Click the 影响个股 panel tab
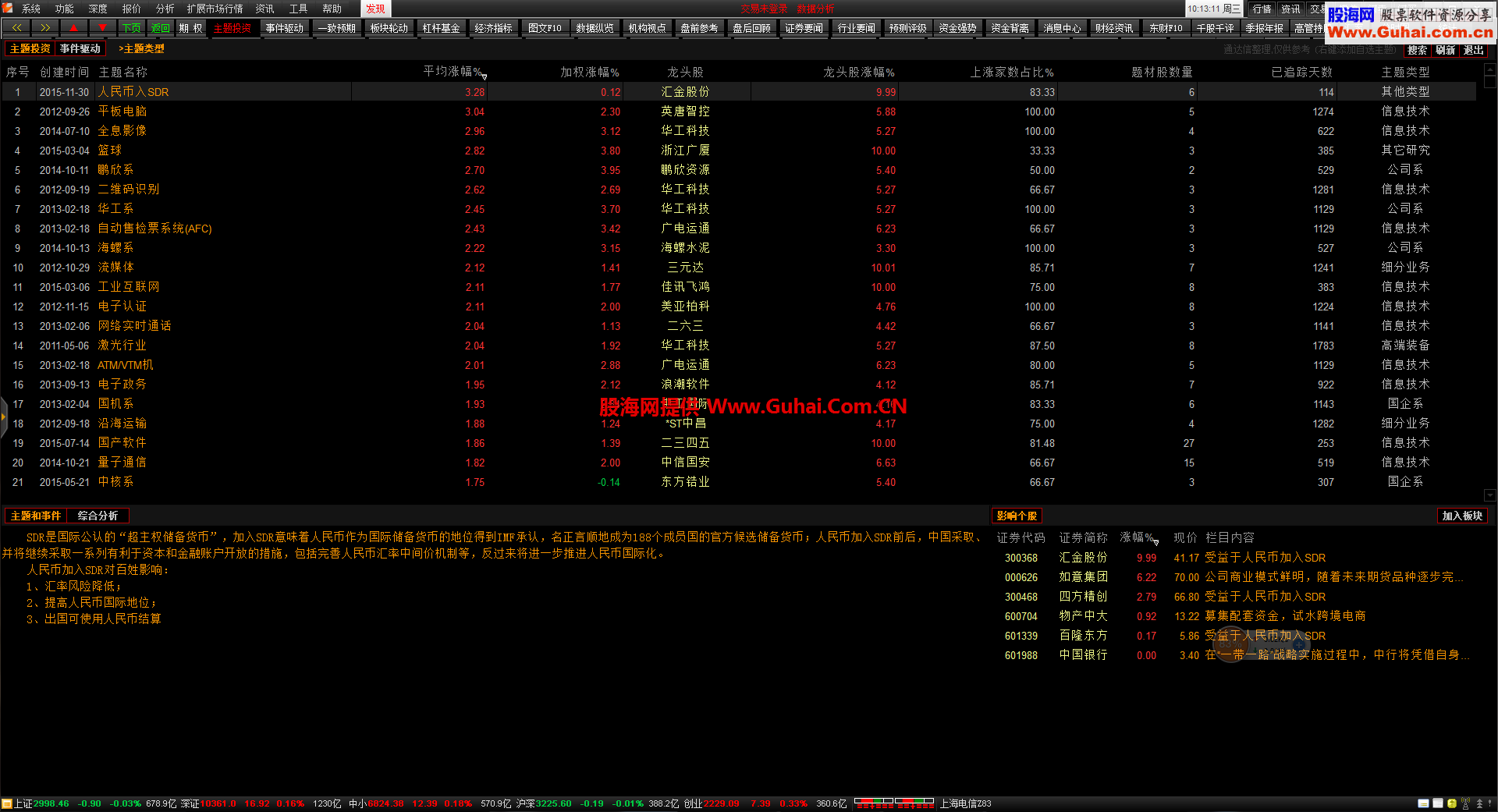Image resolution: width=1498 pixels, height=812 pixels. [1017, 516]
